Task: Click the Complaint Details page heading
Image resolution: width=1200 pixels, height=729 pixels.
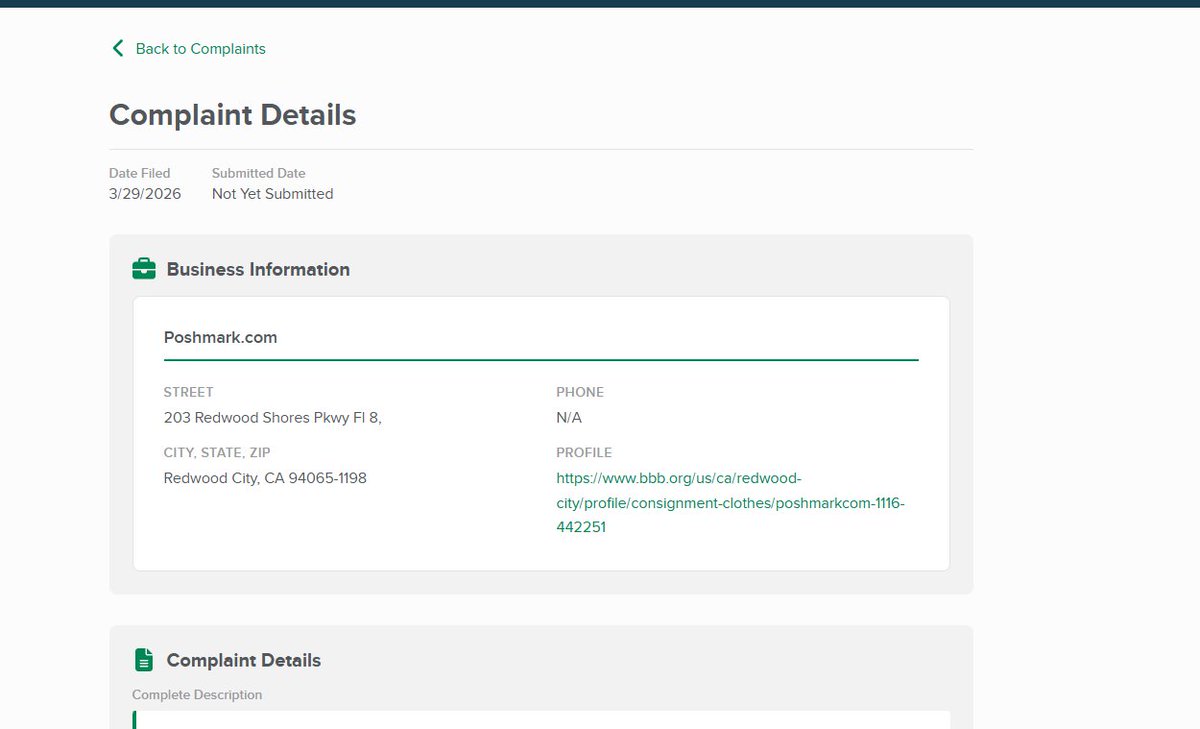Action: click(x=232, y=115)
